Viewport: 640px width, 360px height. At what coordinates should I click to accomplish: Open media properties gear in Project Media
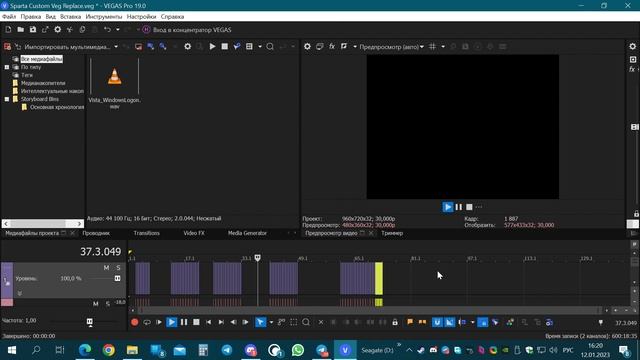click(187, 47)
